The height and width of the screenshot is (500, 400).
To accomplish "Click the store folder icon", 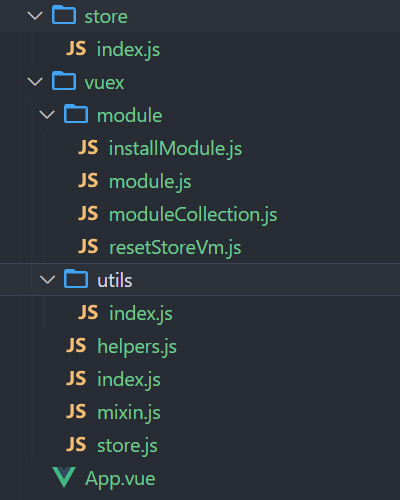I will (x=64, y=15).
